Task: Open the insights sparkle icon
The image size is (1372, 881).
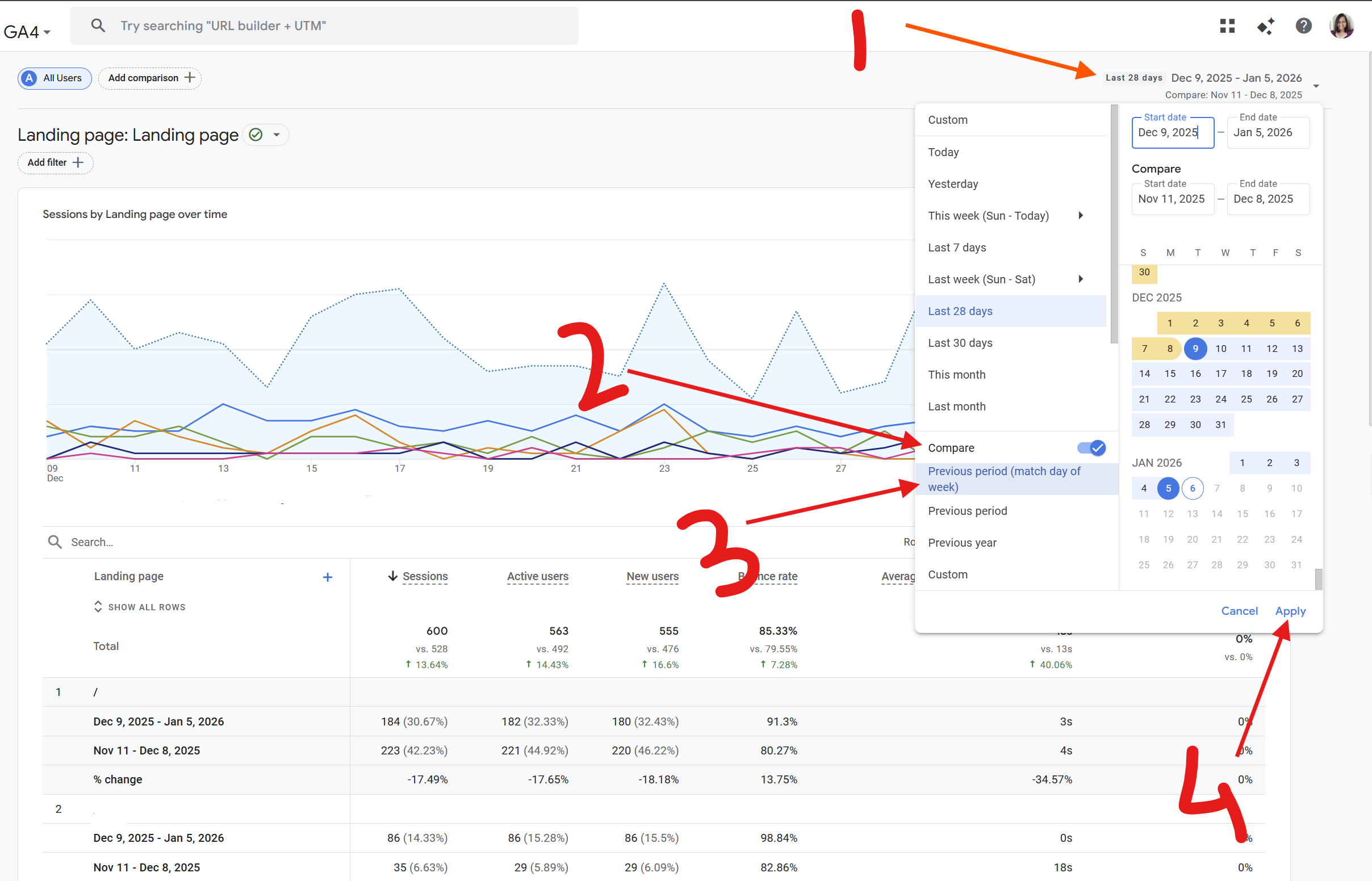Action: (x=1266, y=26)
